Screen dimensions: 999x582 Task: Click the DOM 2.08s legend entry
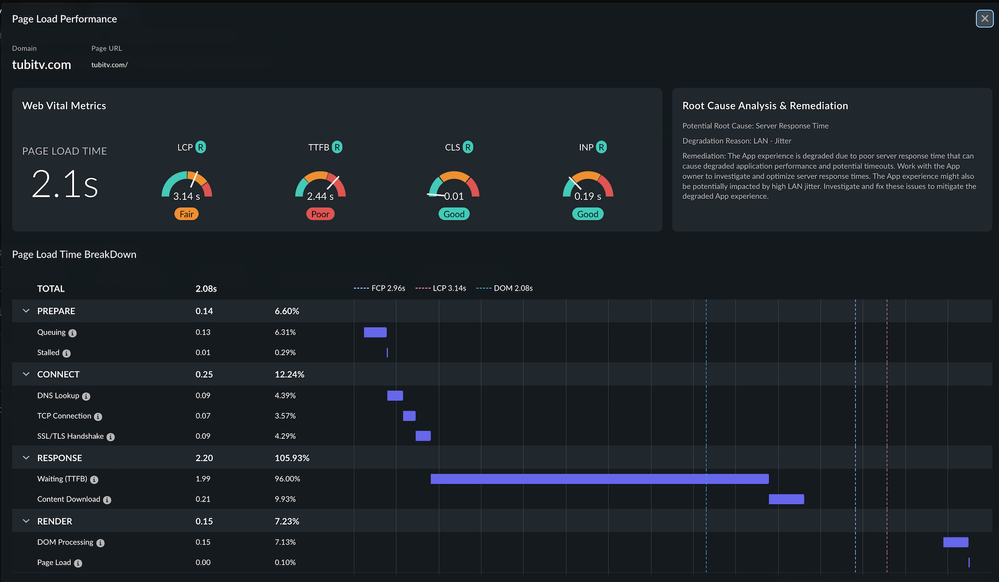tap(505, 288)
